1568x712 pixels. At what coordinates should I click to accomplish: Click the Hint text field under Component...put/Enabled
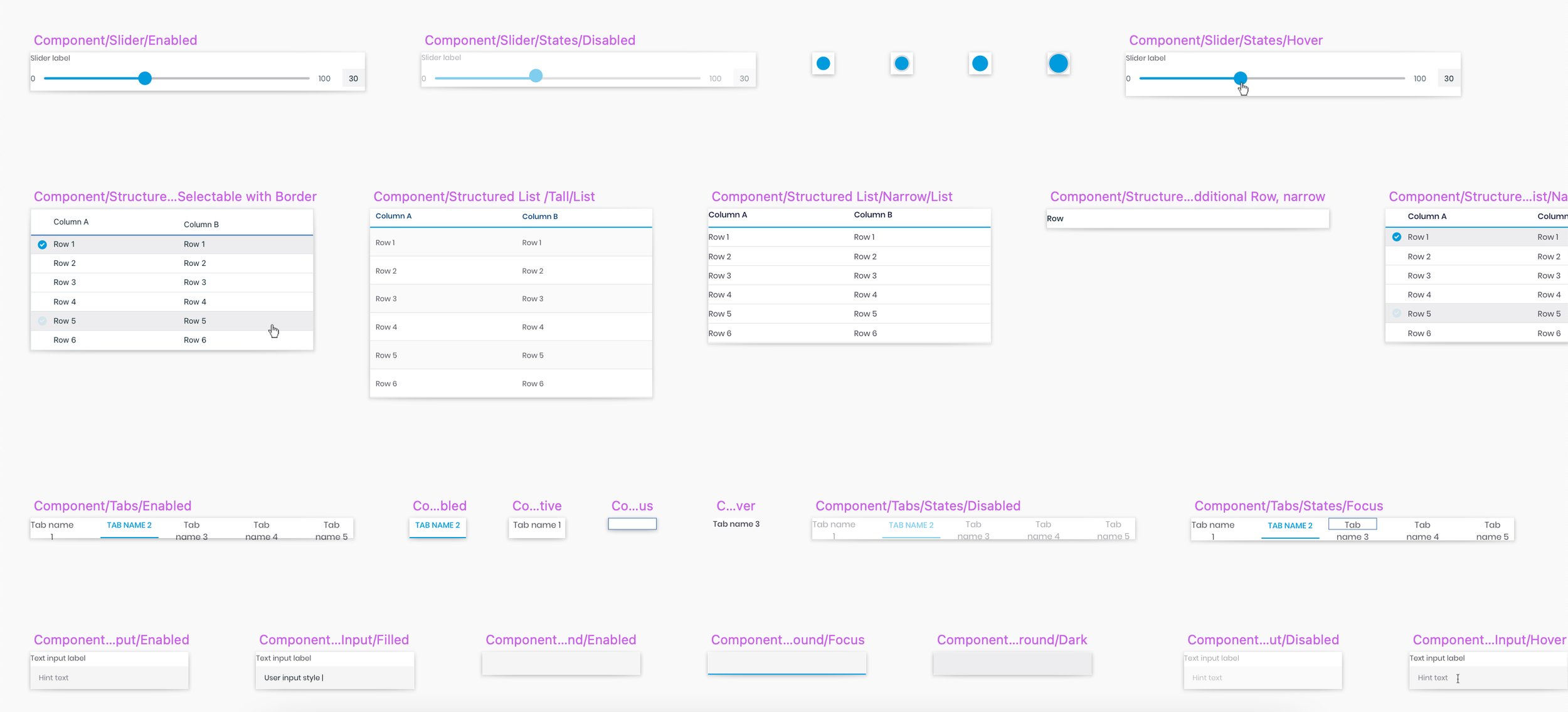point(109,678)
